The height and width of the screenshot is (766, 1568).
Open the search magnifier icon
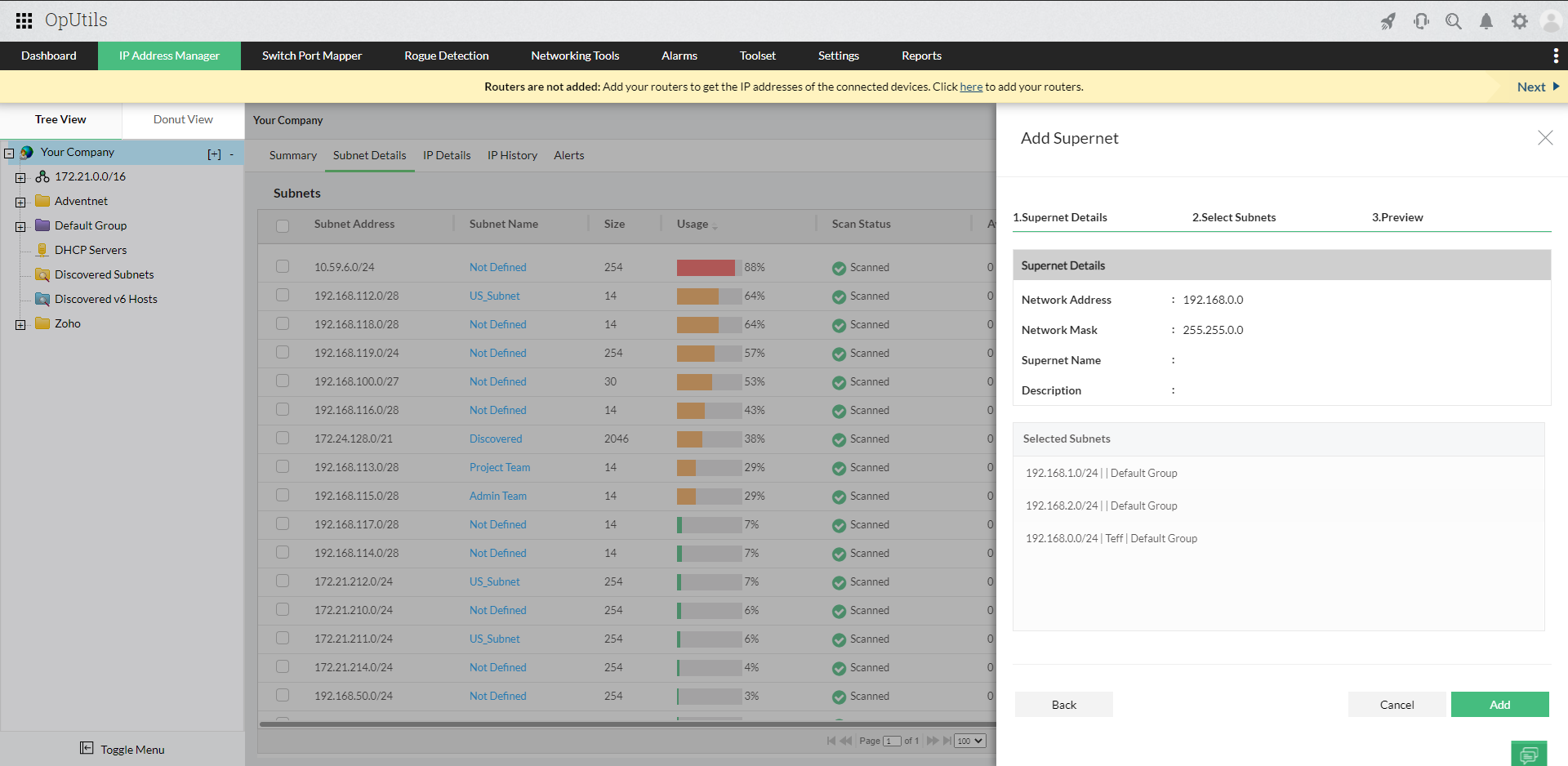[1454, 21]
